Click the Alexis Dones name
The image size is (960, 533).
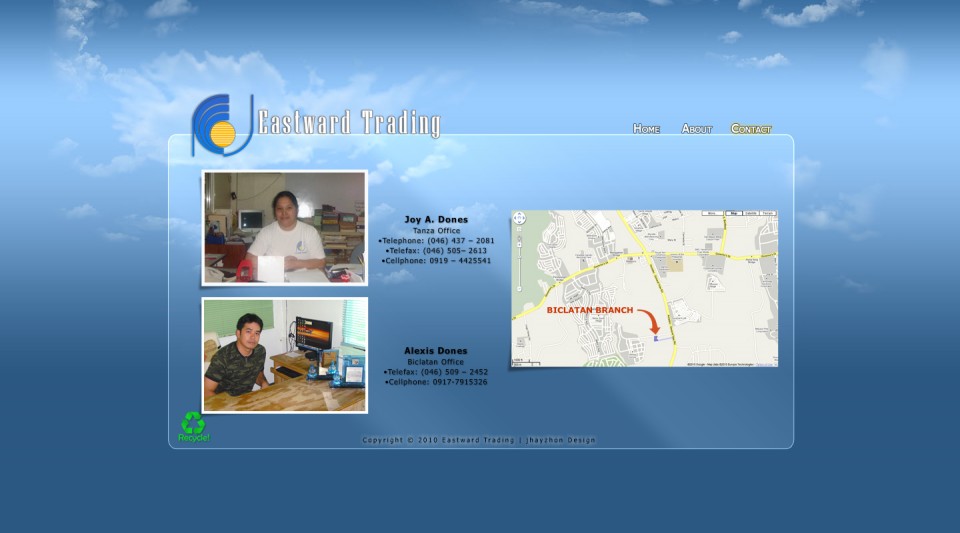435,351
